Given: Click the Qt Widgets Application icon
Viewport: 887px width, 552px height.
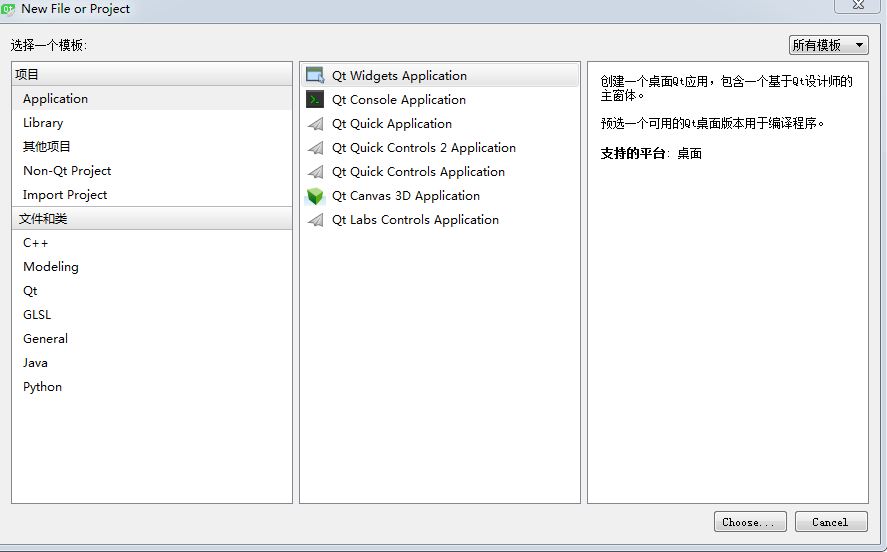Looking at the screenshot, I should coord(315,75).
